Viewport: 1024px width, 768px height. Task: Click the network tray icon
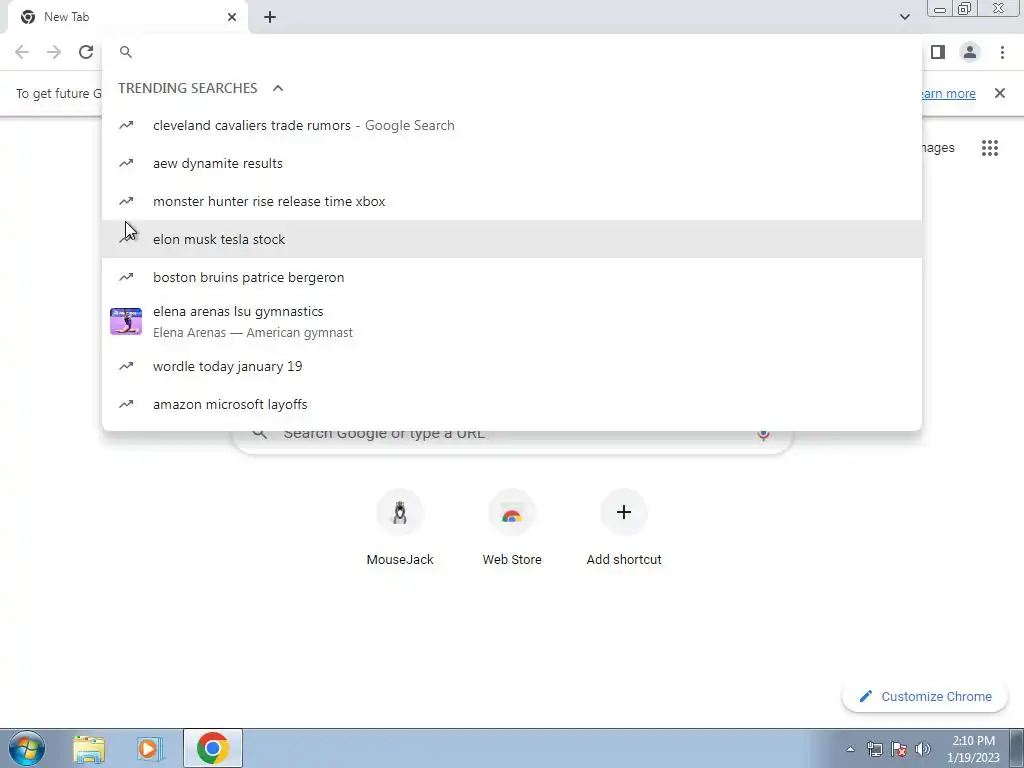pos(874,749)
